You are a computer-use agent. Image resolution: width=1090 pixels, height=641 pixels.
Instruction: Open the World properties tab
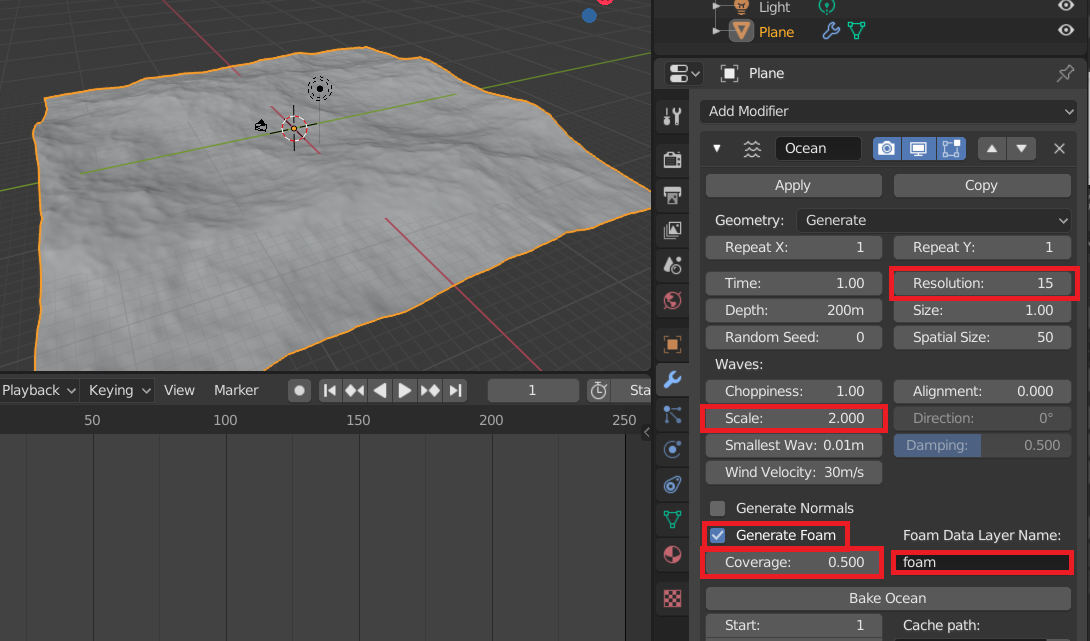tap(672, 300)
